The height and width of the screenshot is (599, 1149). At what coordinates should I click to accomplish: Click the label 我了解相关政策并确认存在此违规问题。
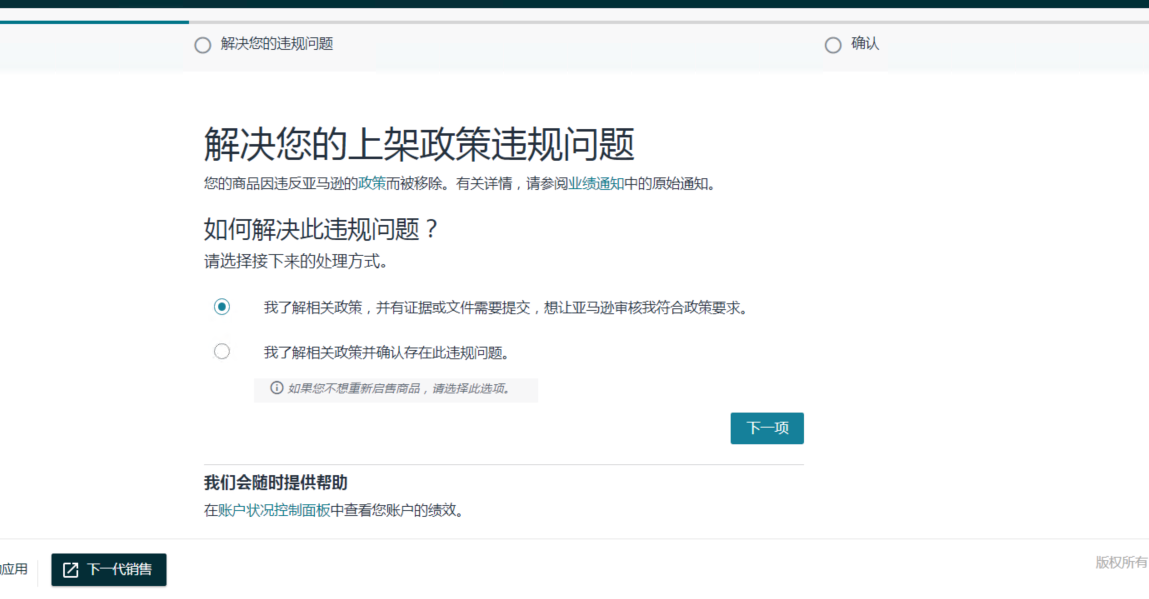click(x=388, y=353)
